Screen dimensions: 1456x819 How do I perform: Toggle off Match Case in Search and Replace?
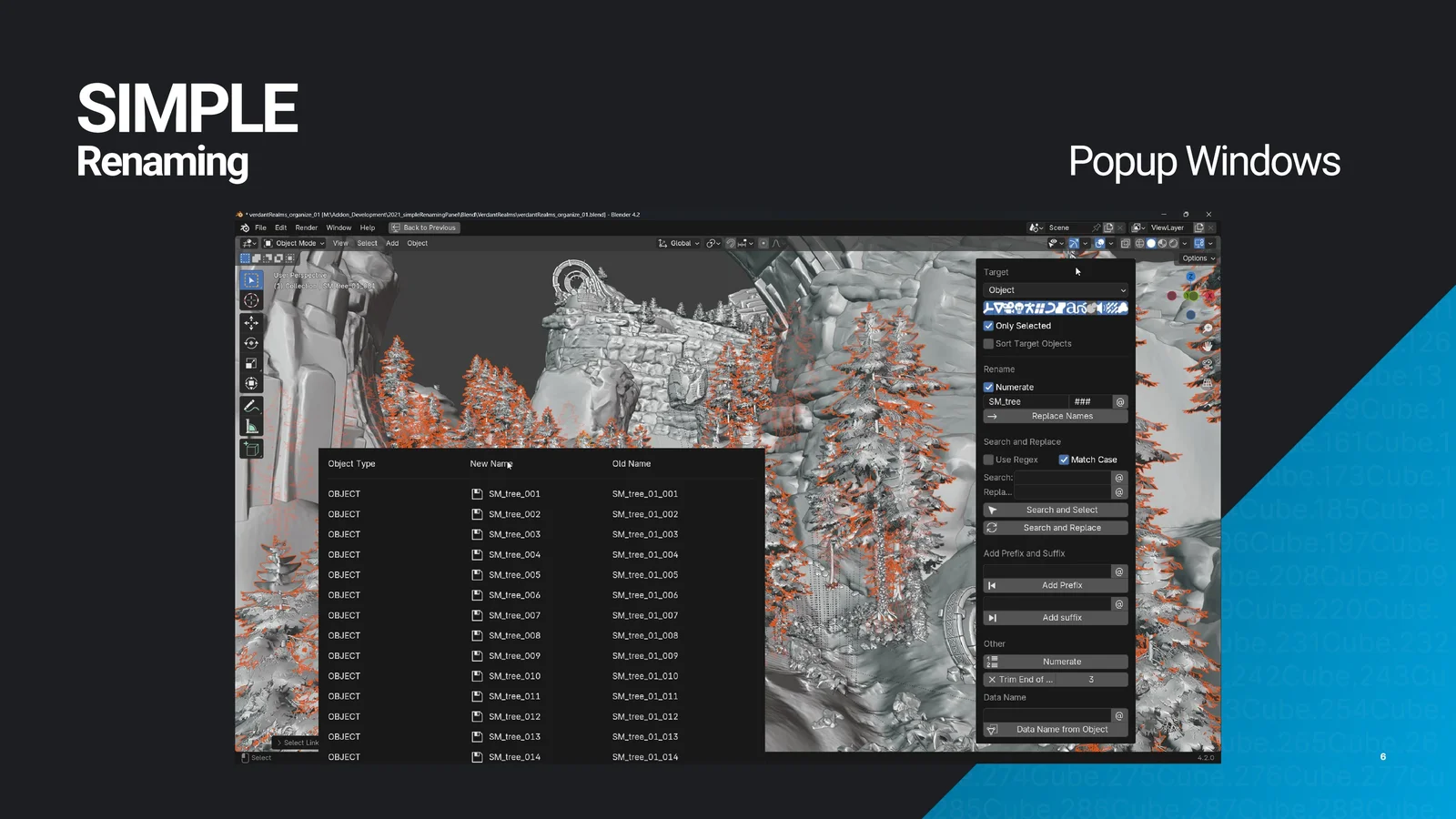tap(1064, 460)
